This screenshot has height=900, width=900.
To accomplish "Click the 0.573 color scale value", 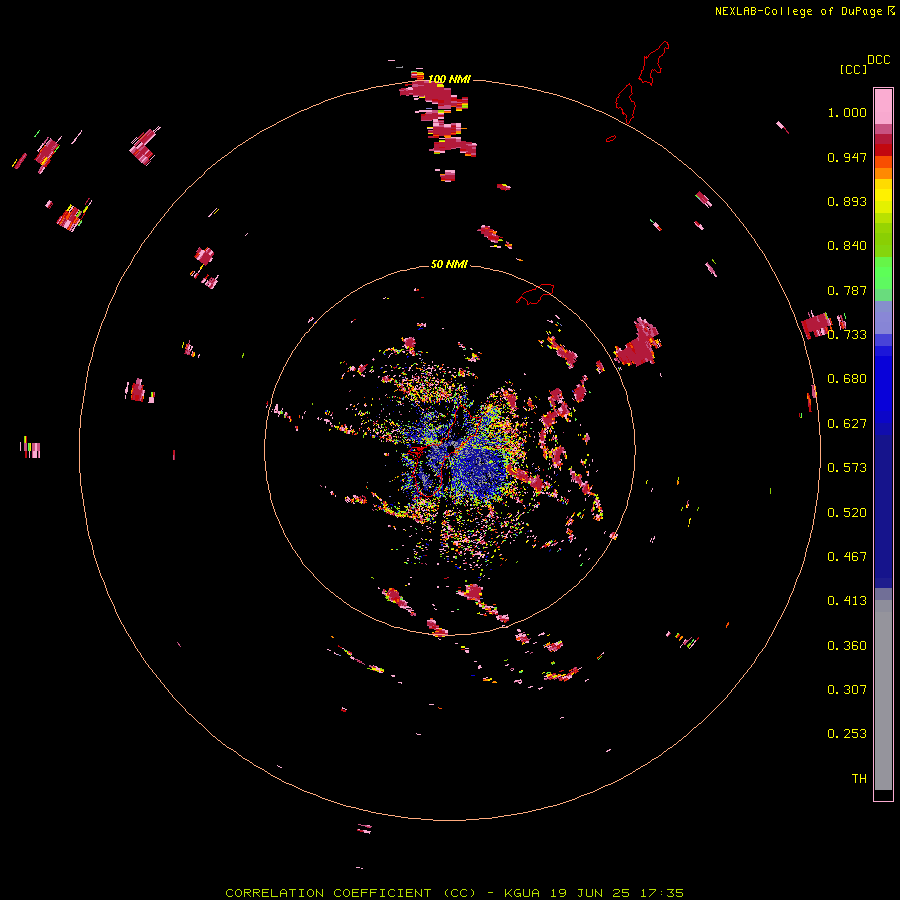I will point(847,468).
